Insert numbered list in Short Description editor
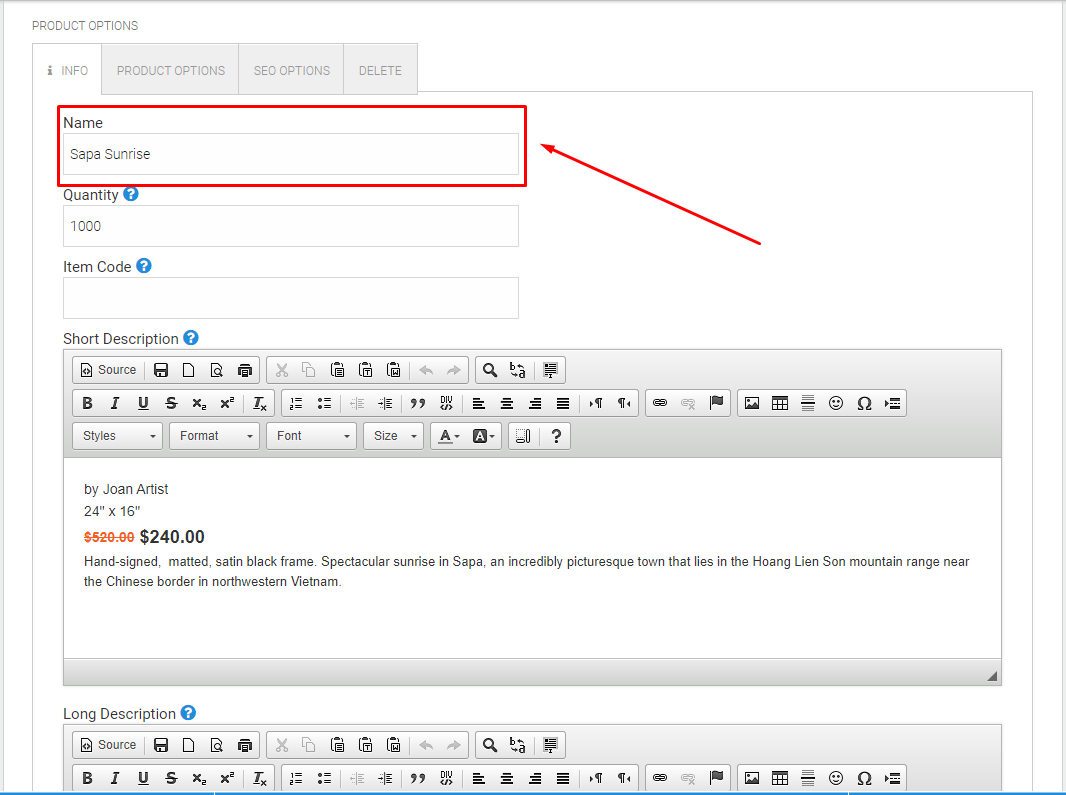This screenshot has width=1066, height=795. (296, 403)
